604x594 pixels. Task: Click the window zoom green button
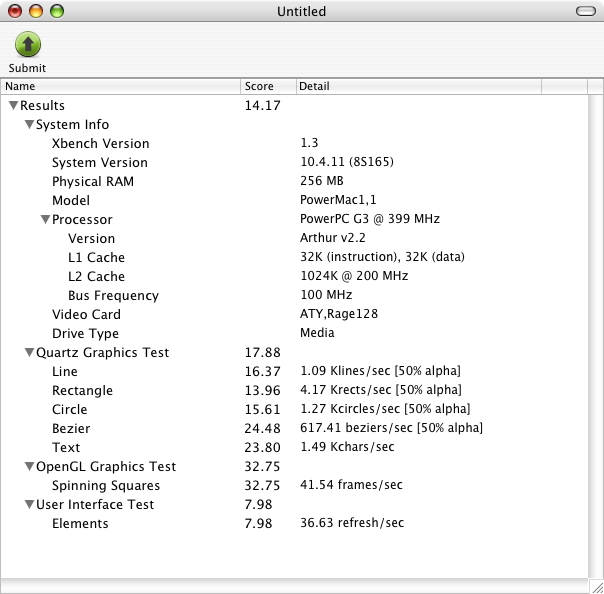[x=57, y=11]
